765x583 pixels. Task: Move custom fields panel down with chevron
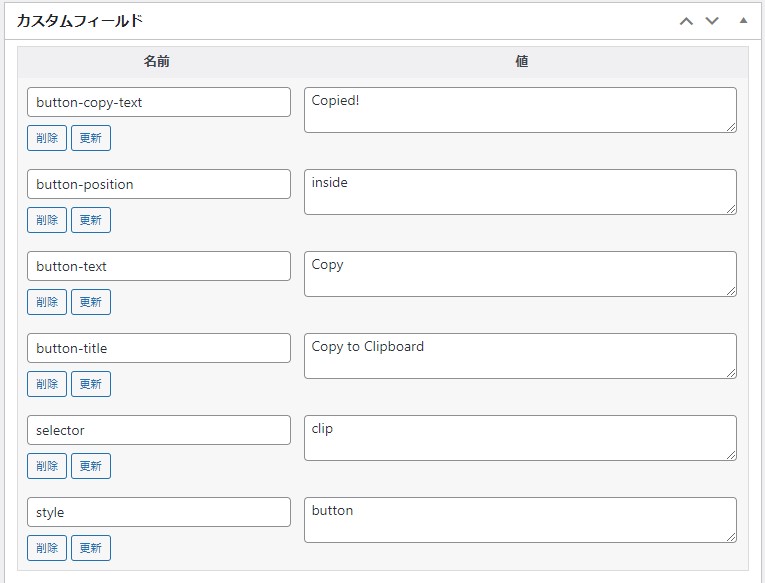pyautogui.click(x=712, y=21)
